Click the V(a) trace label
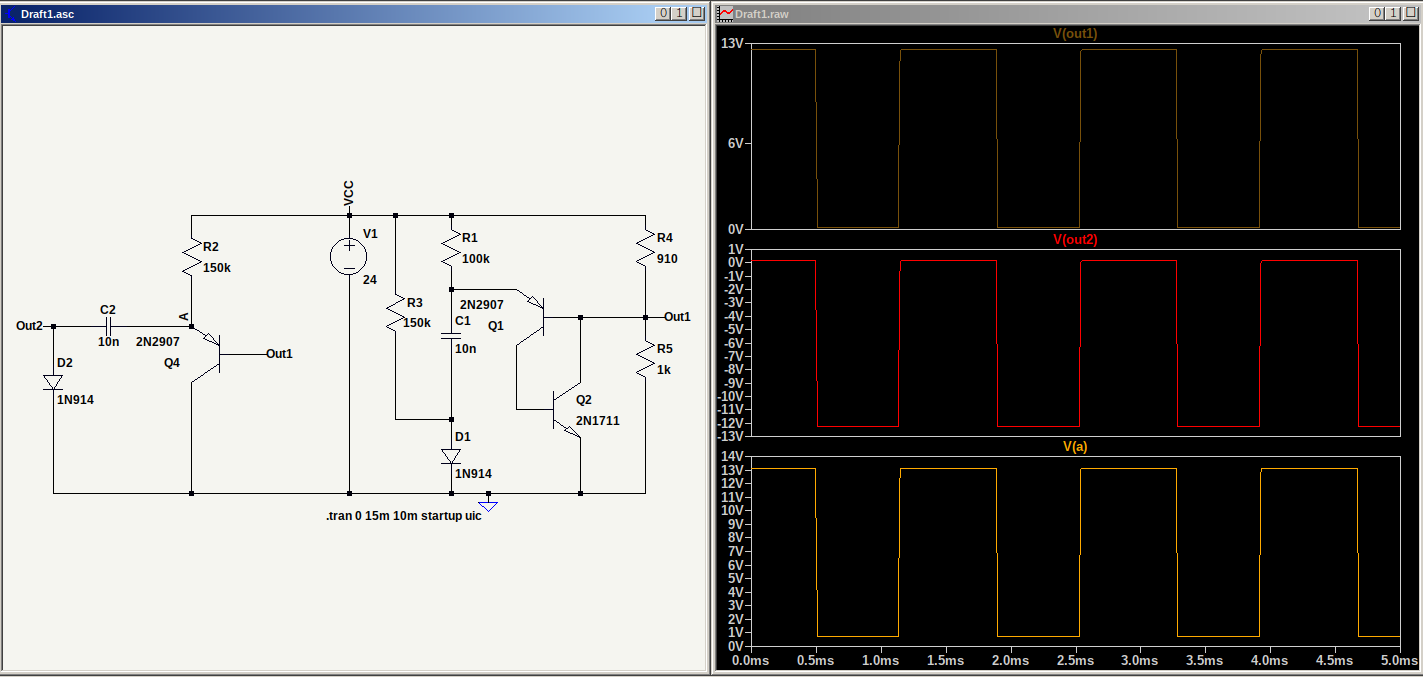 1075,447
